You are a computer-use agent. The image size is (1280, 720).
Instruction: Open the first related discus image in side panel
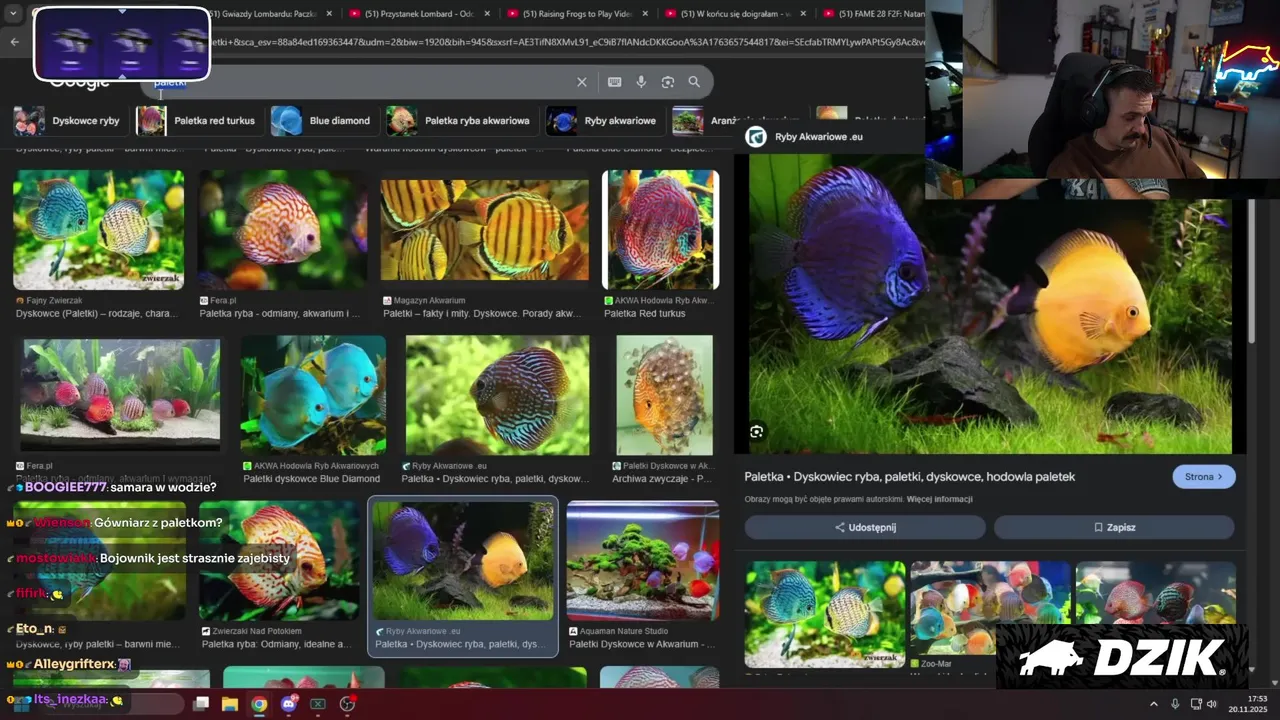pos(825,614)
